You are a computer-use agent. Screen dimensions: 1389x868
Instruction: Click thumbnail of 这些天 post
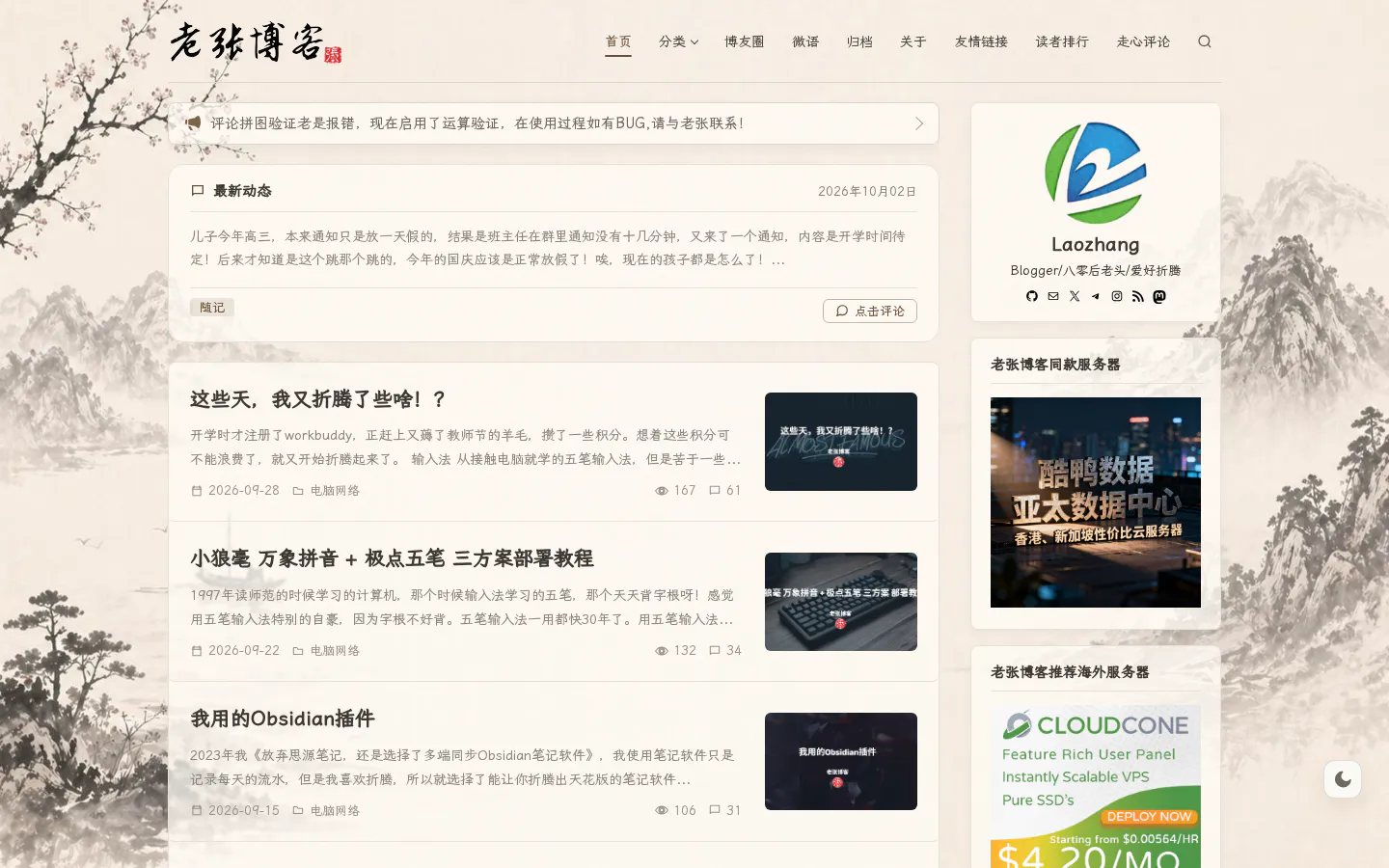[841, 442]
